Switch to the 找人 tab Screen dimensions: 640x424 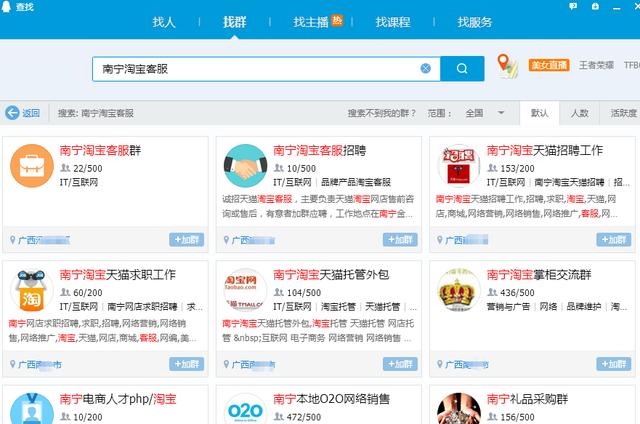[164, 22]
